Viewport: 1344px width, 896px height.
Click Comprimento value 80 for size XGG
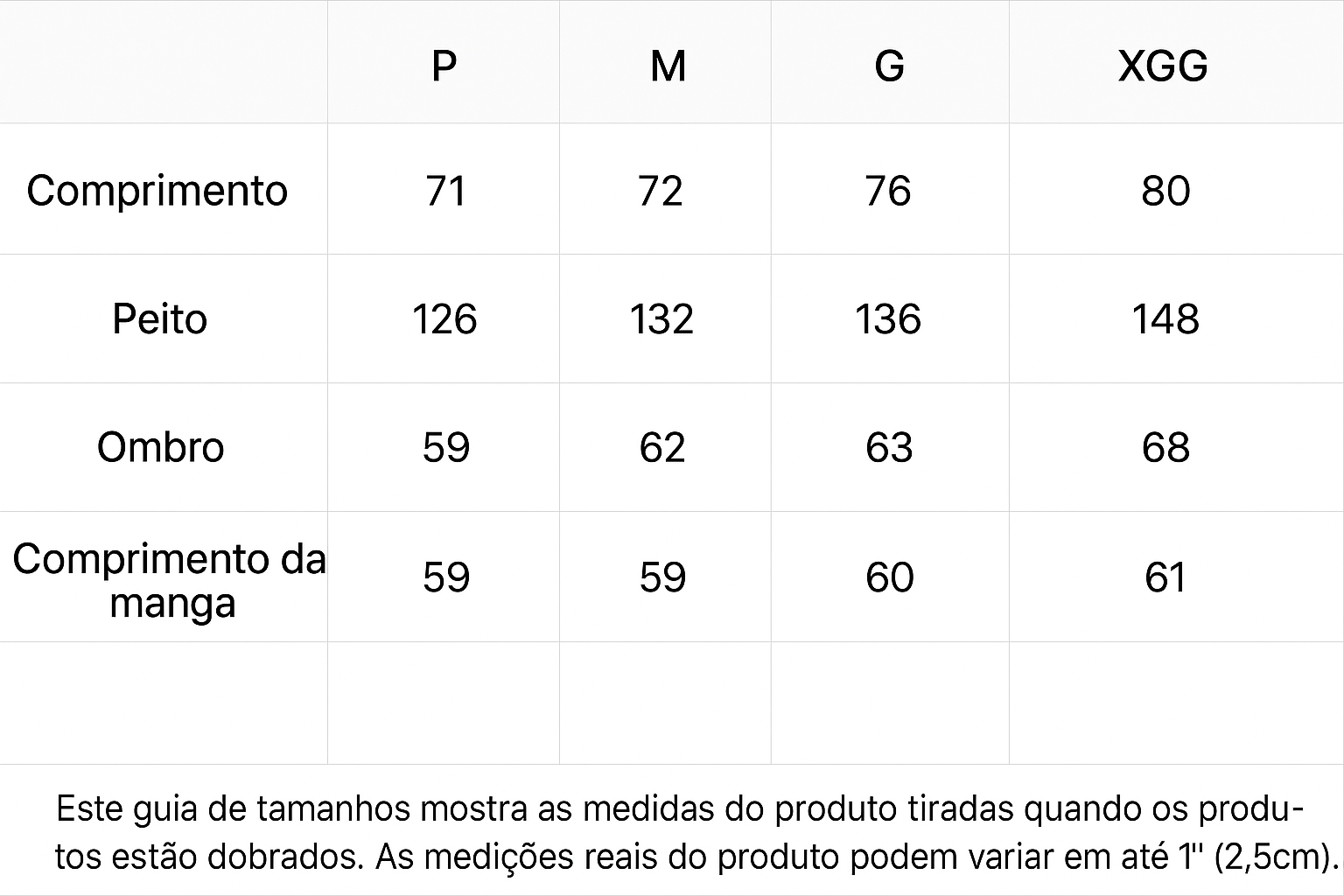(x=1165, y=191)
